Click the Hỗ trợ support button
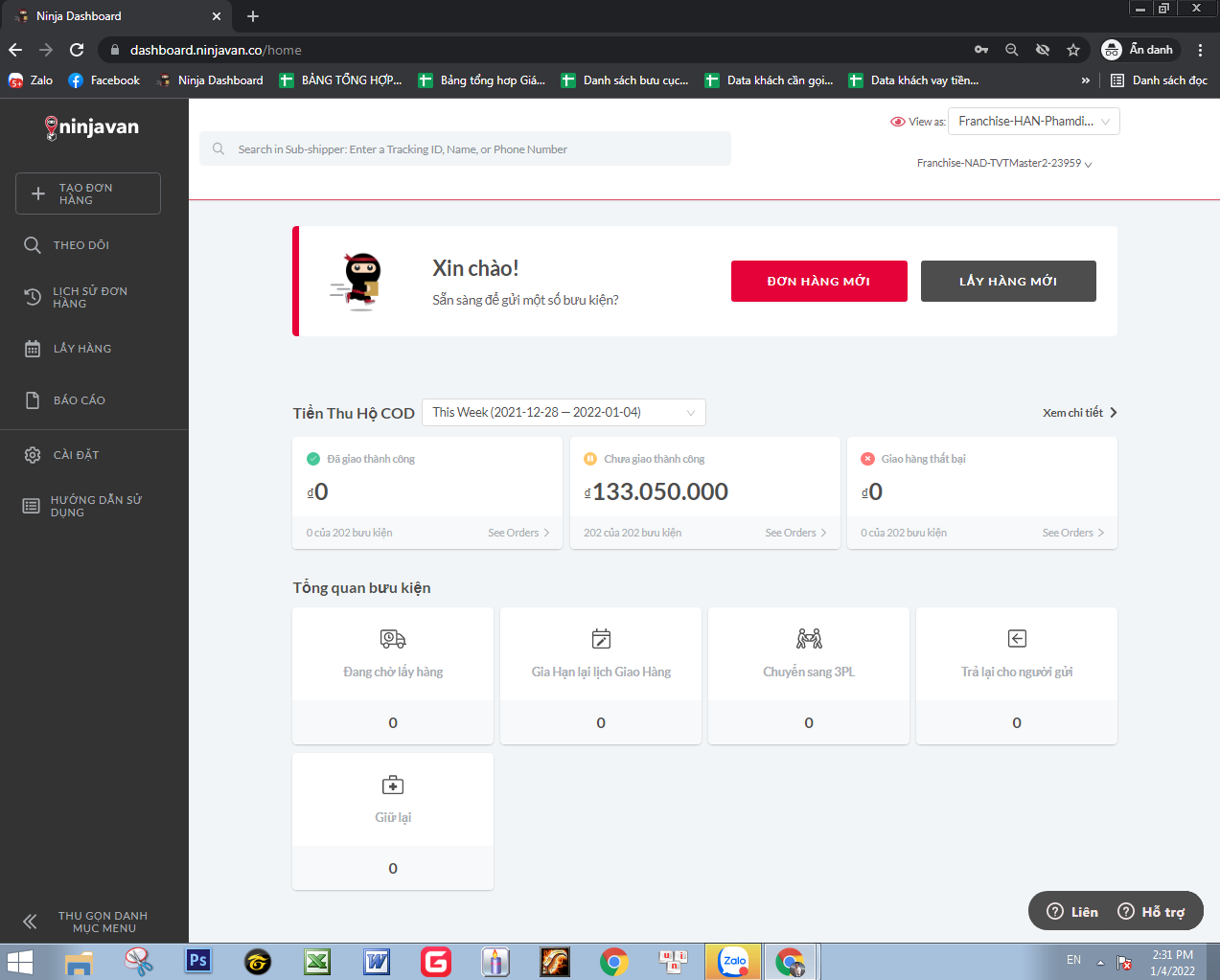Image resolution: width=1220 pixels, height=980 pixels. pyautogui.click(x=1152, y=911)
